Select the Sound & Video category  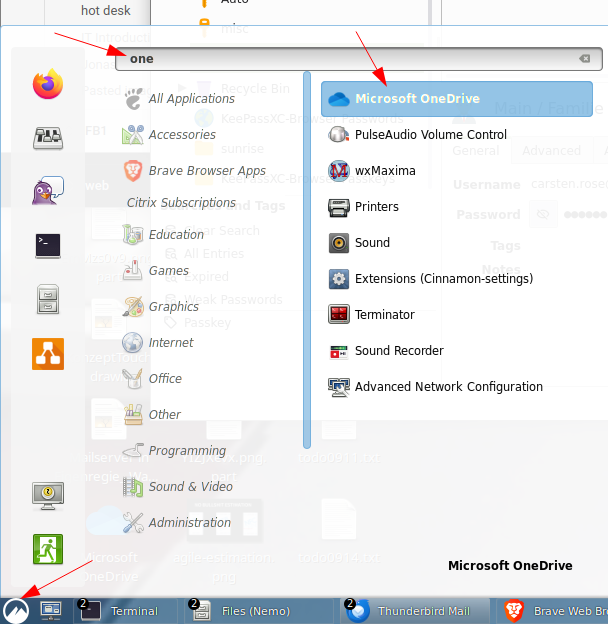click(177, 486)
